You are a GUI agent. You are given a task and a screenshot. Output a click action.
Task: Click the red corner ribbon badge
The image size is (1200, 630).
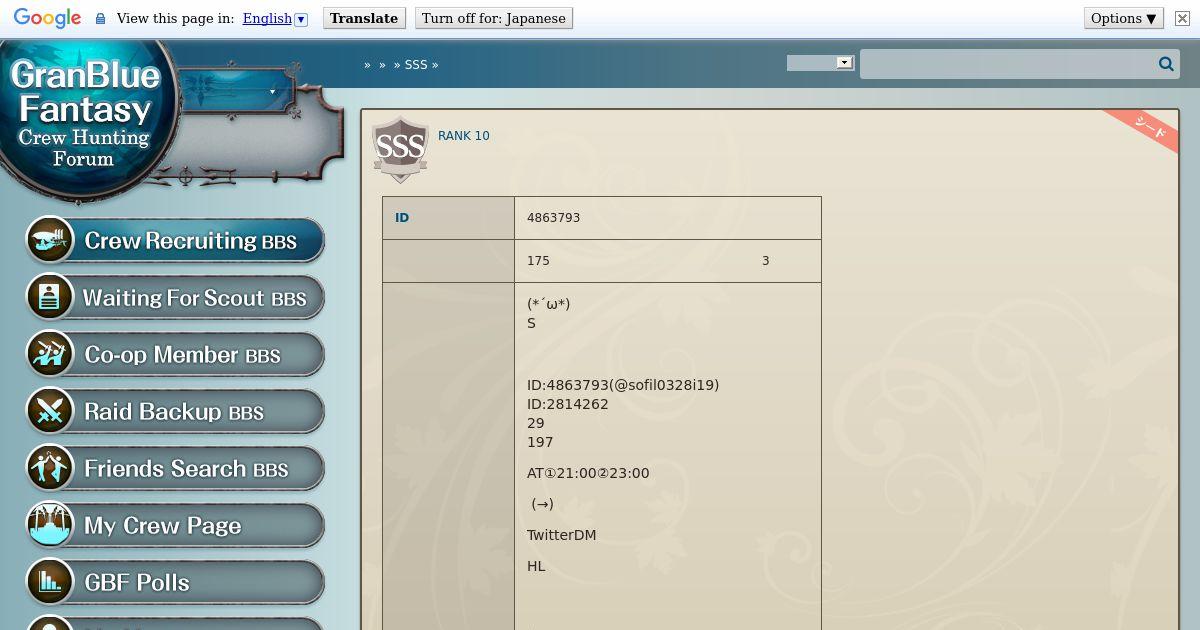1148,128
